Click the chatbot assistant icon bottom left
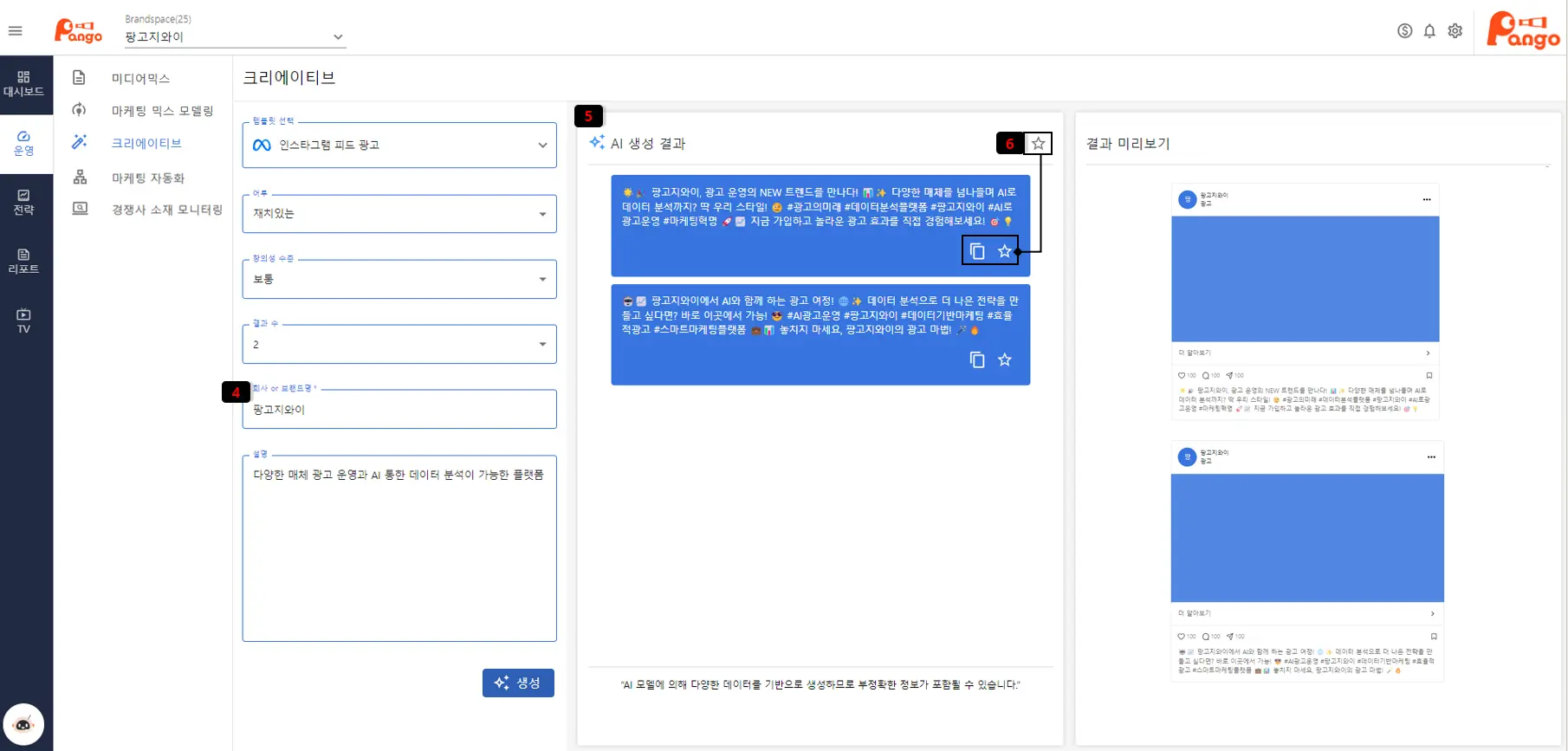Screen dimensions: 1568x751 23,724
